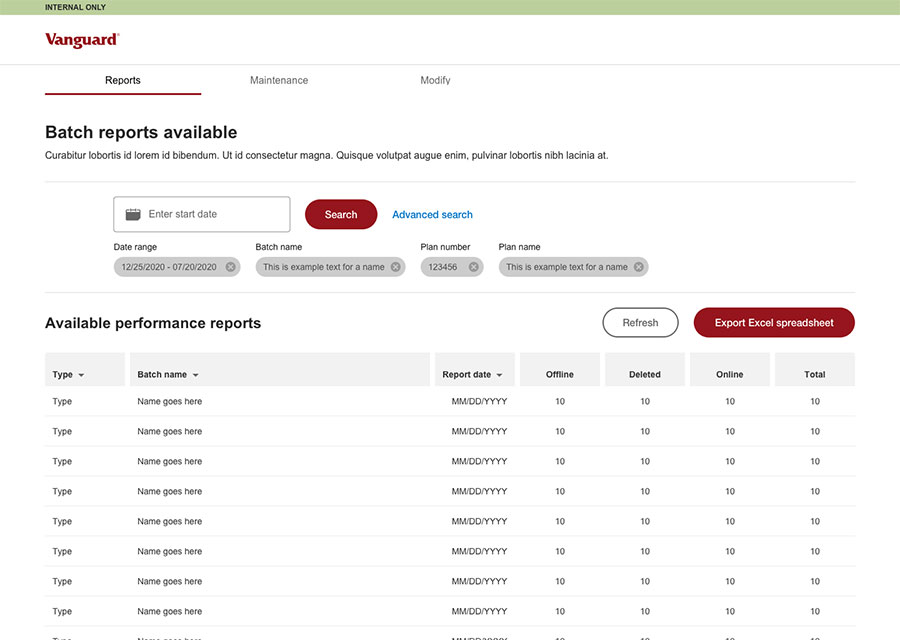Switch to the Maintenance tab

pos(279,80)
